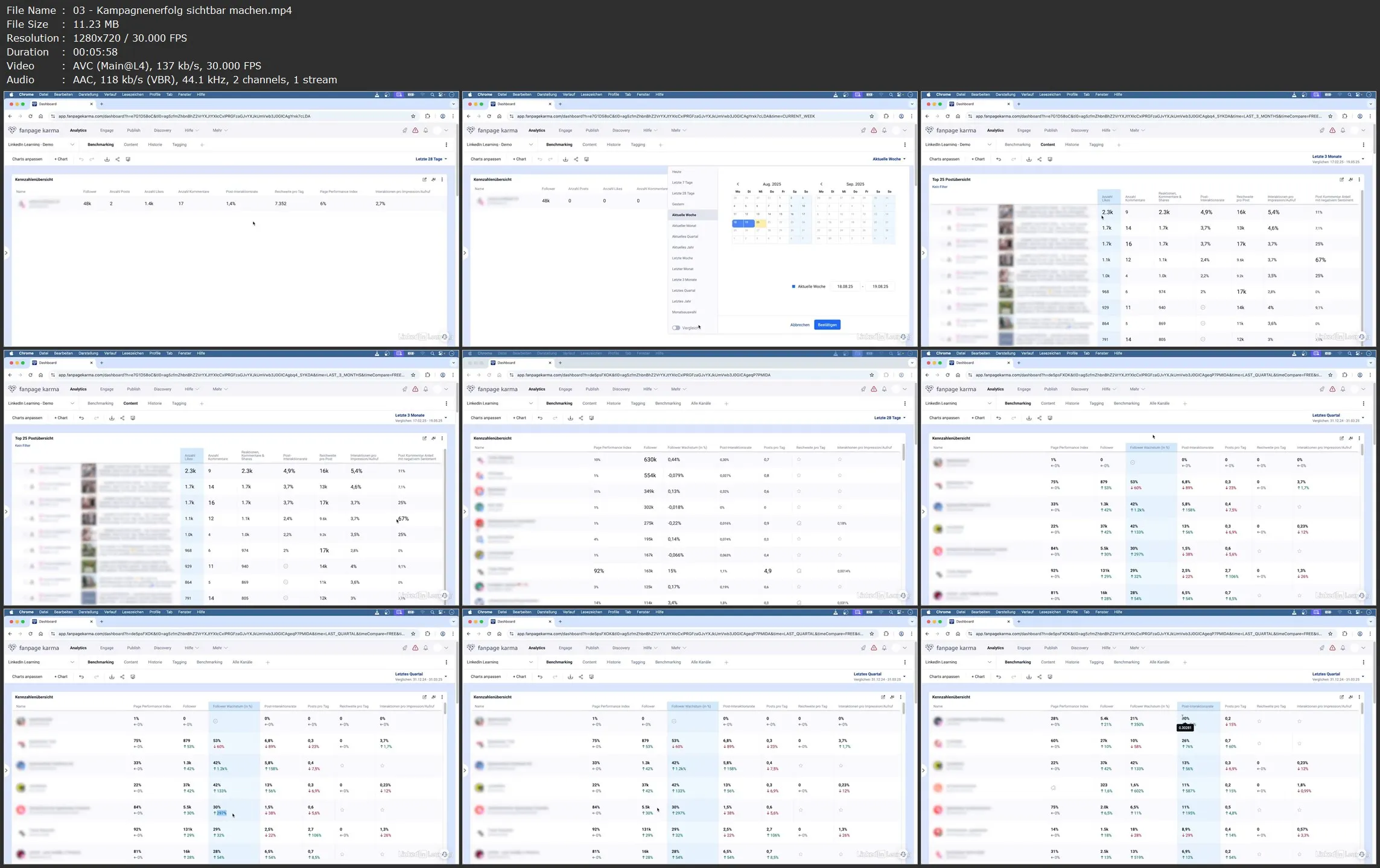Screen dimensions: 1380x868
Task: Click previous-month arrow beside Sep. 2025
Action: [x=821, y=184]
